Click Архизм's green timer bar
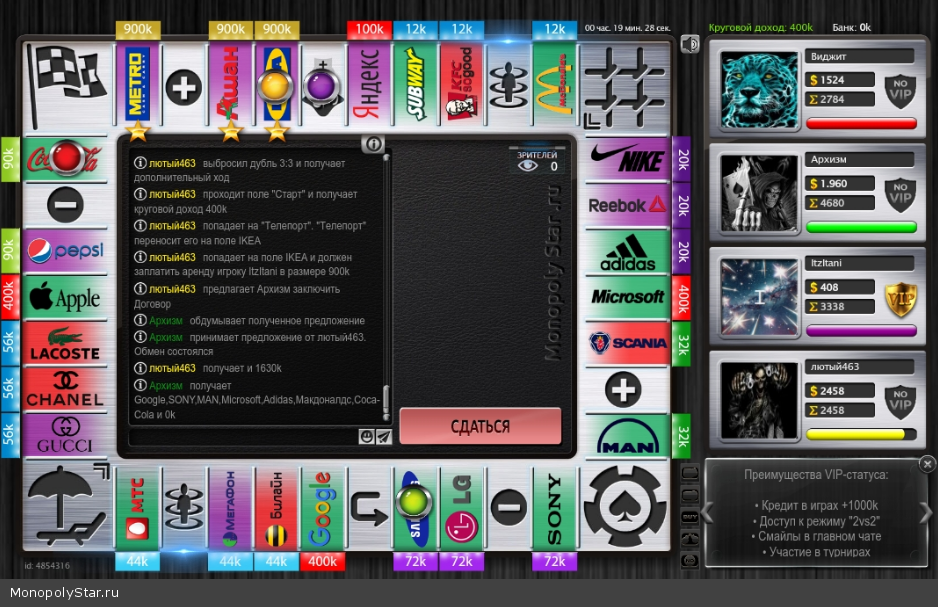The height and width of the screenshot is (607, 938). coord(861,227)
